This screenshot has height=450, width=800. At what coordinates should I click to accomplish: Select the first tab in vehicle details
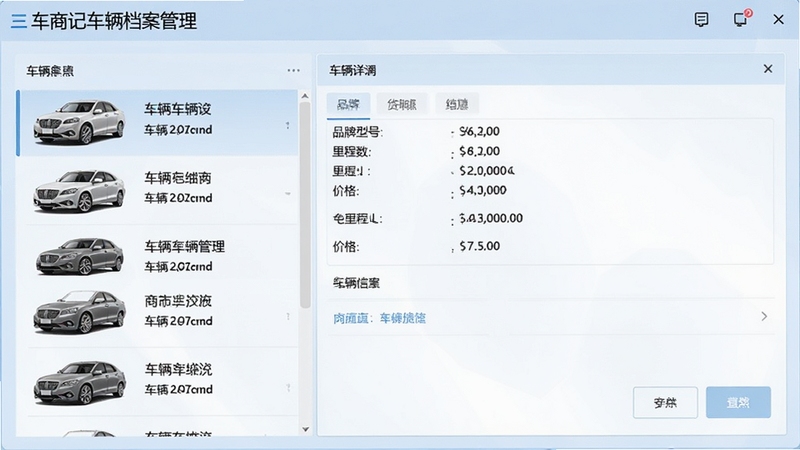coord(348,105)
